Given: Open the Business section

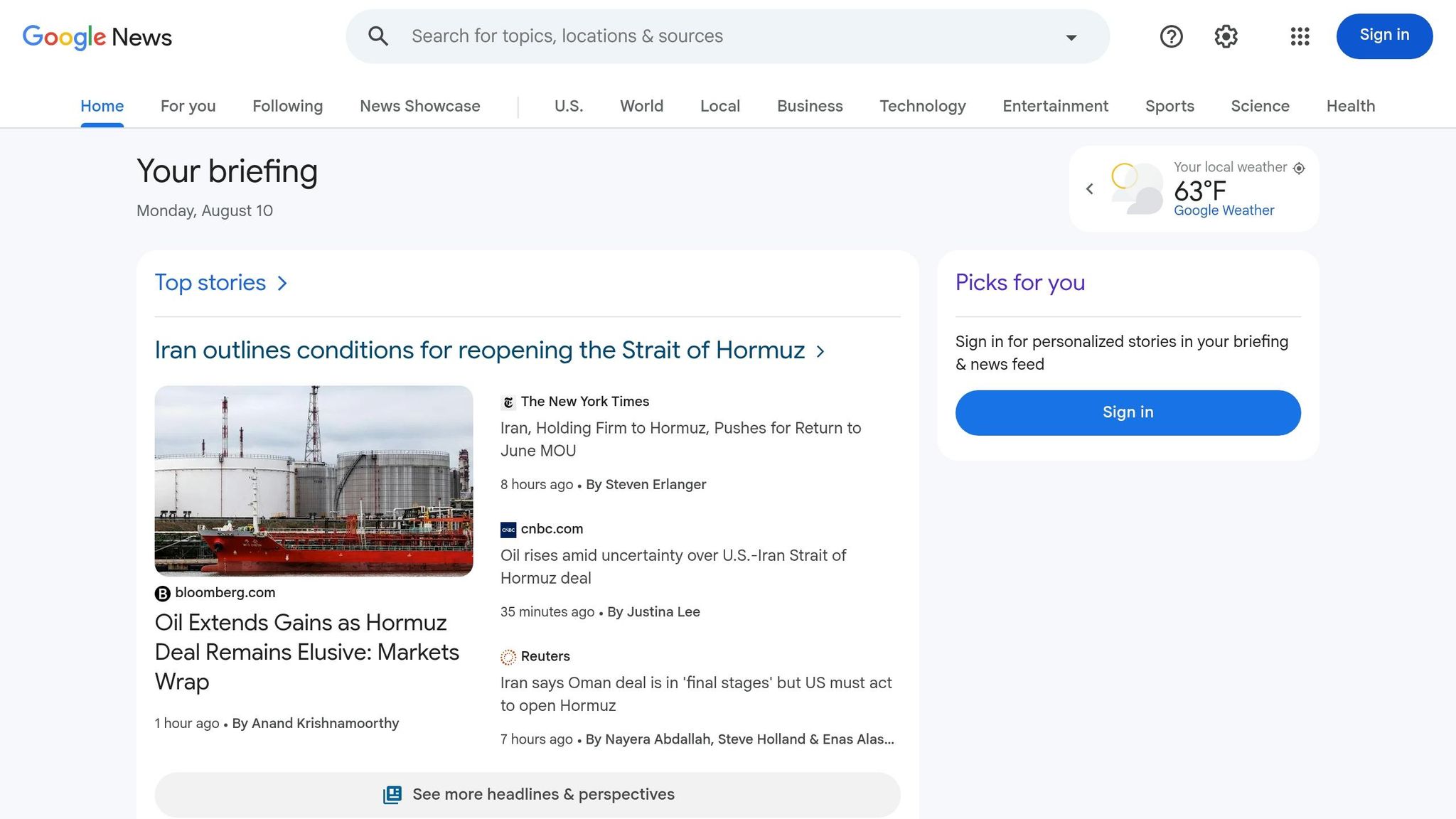Looking at the screenshot, I should pos(810,106).
